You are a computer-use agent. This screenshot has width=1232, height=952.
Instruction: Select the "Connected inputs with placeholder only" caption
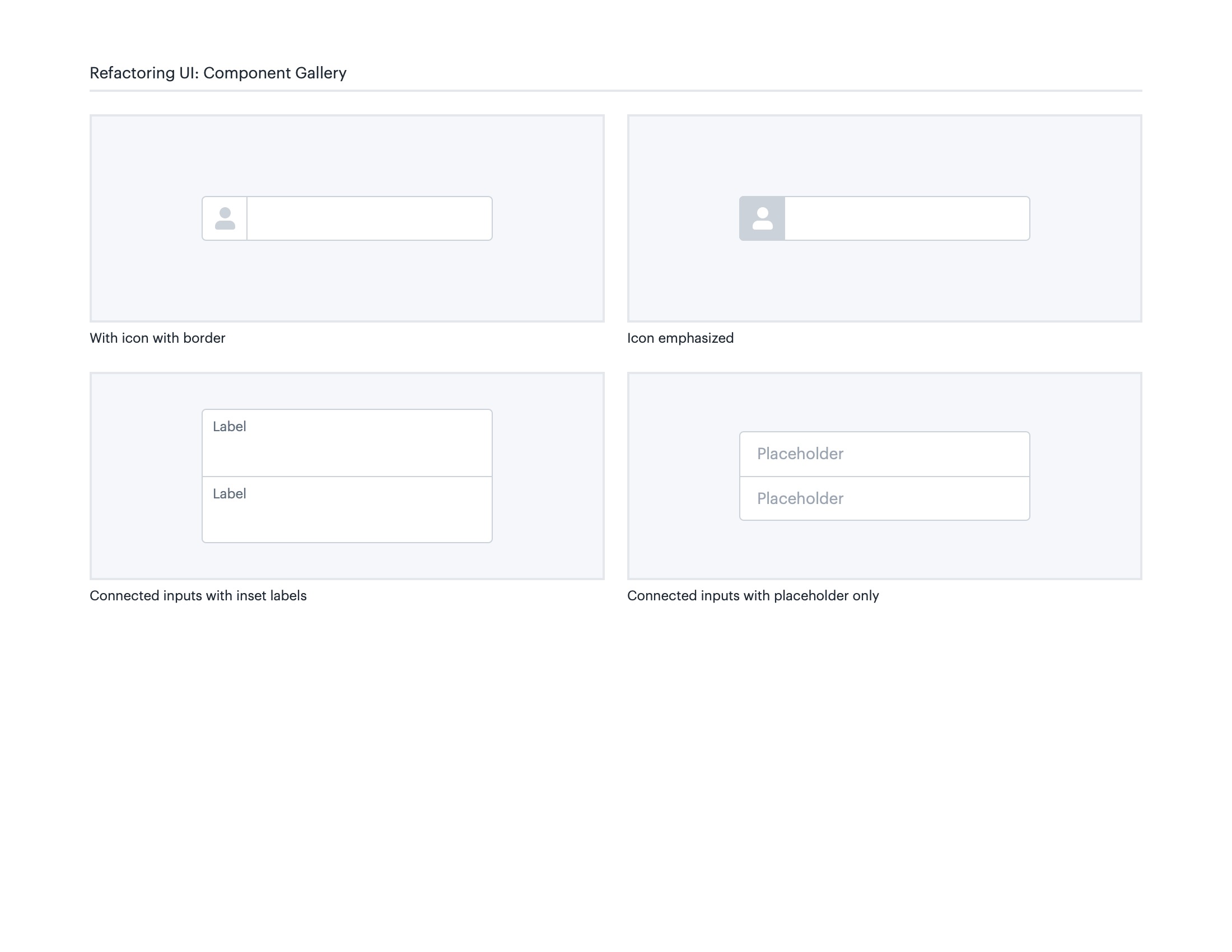[753, 596]
